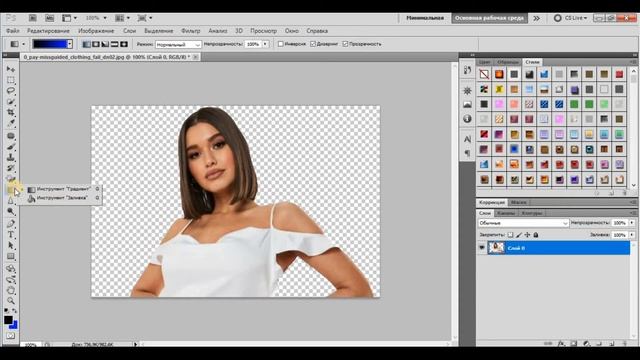
Task: Select the Pen tool
Action: pos(11,224)
